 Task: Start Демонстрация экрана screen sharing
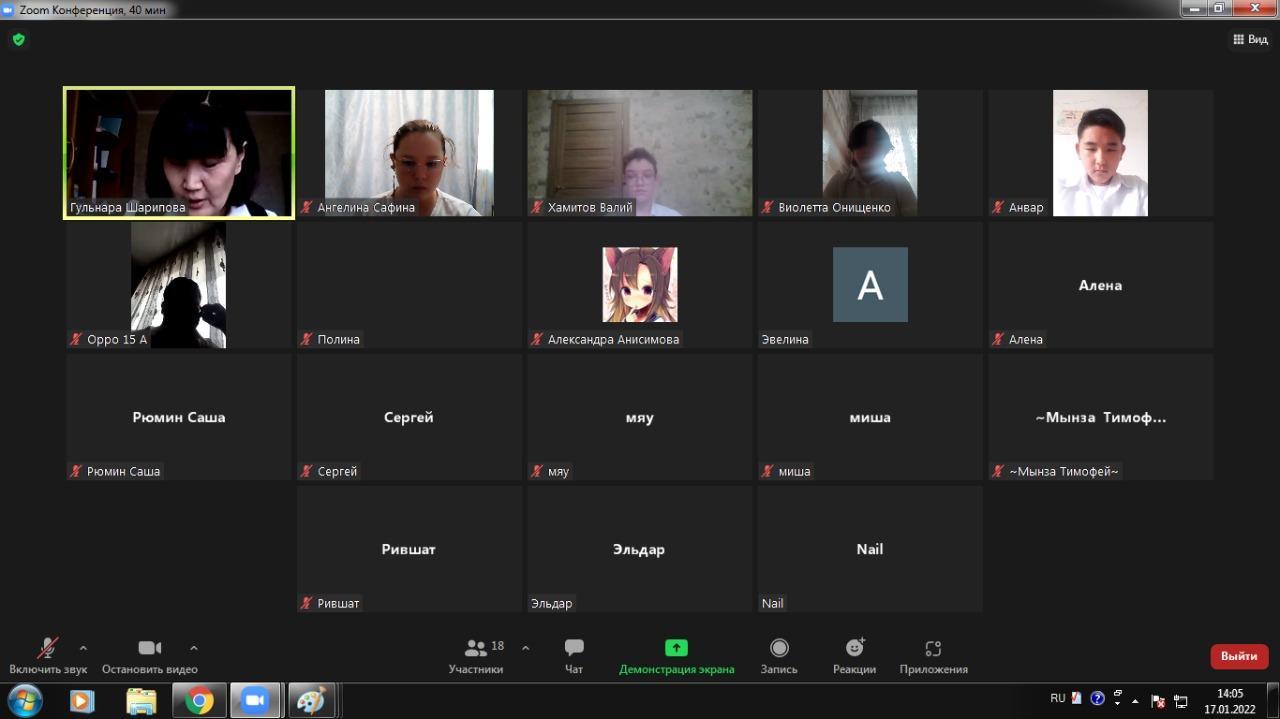[676, 656]
